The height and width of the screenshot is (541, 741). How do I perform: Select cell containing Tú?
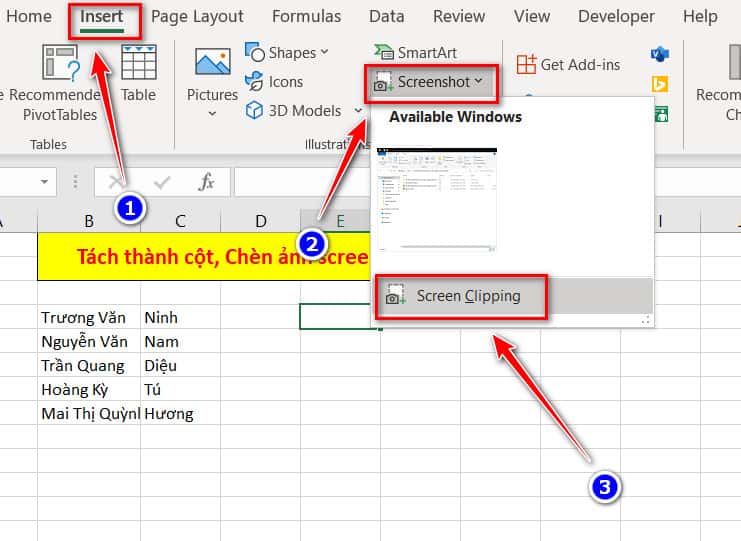181,389
